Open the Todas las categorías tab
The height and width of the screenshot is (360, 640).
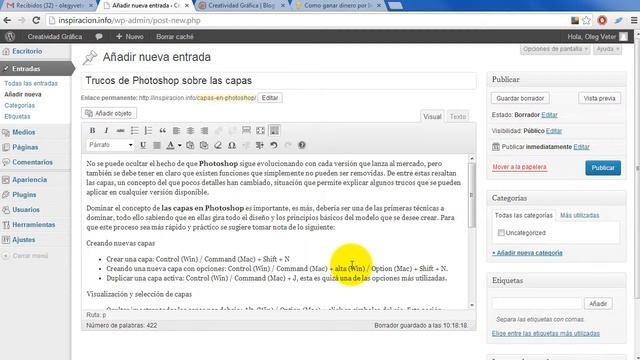click(x=523, y=215)
